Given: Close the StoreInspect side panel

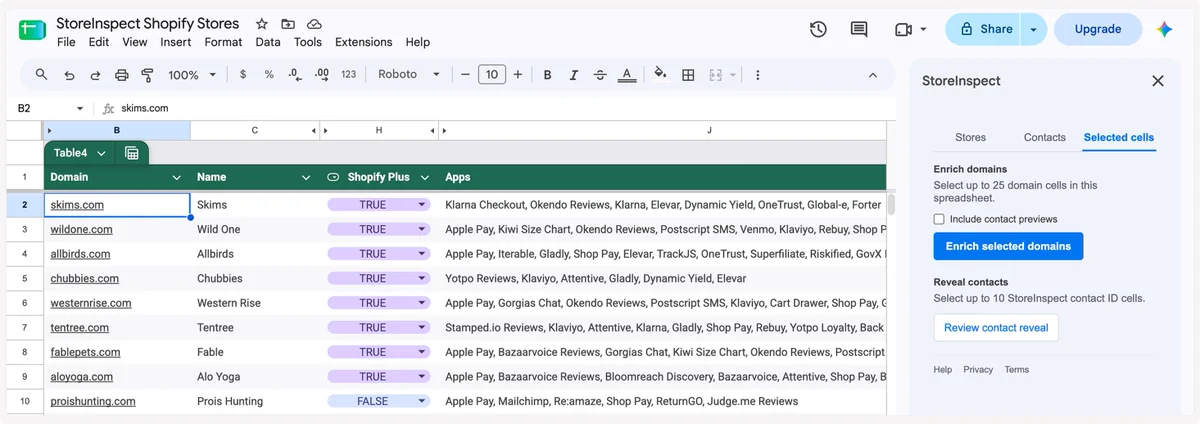Looking at the screenshot, I should point(1158,81).
